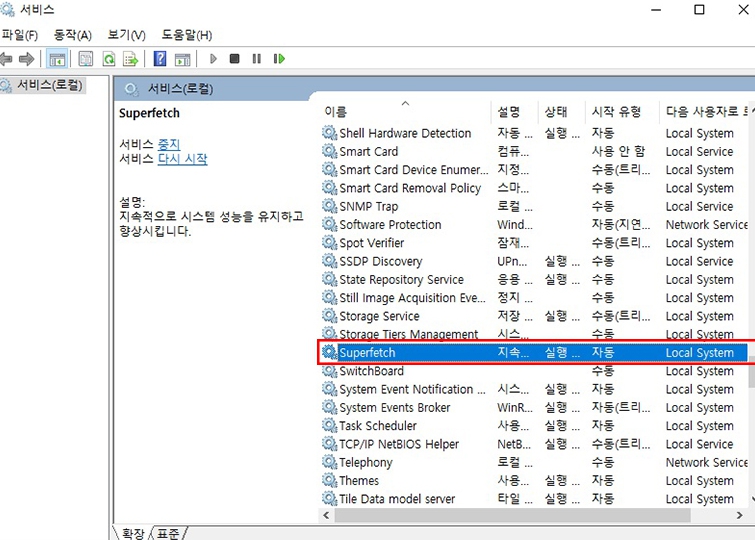The height and width of the screenshot is (540, 755).
Task: Click the Stop Service square icon
Action: (x=234, y=59)
